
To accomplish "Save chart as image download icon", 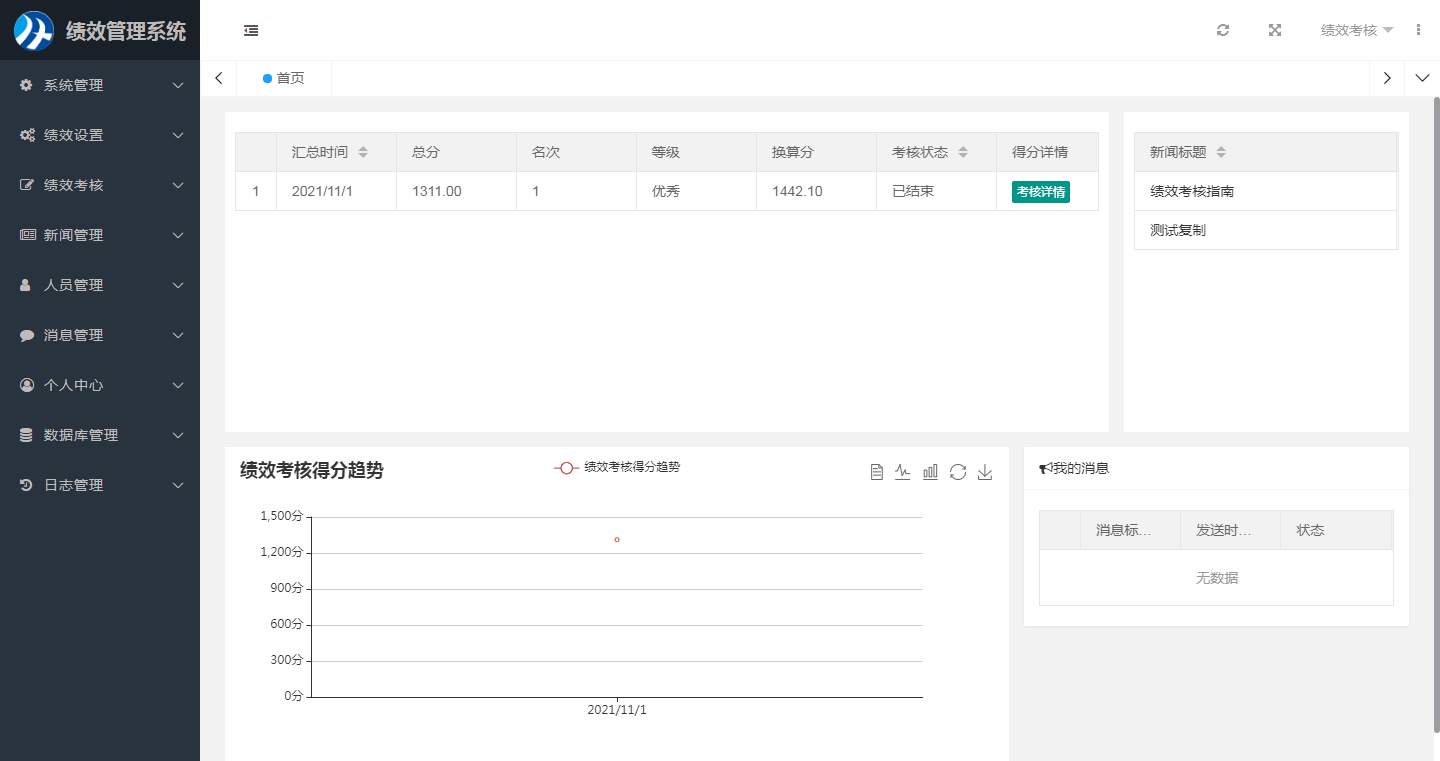I will click(x=984, y=472).
